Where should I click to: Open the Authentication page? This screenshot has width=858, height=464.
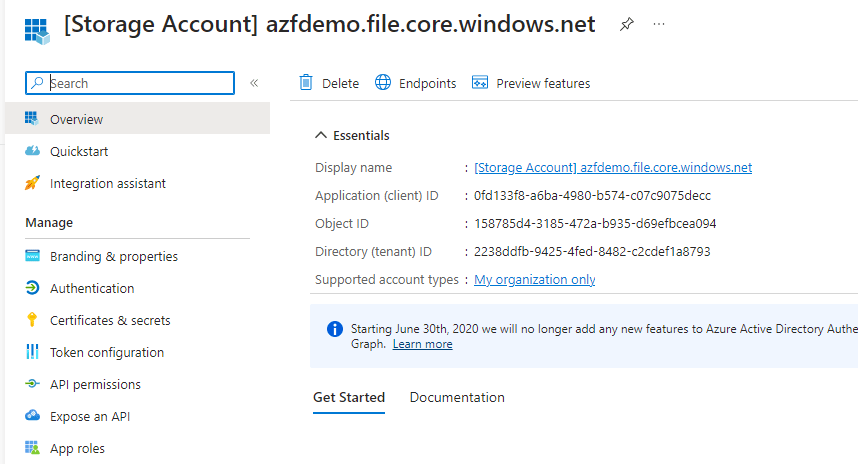coord(92,288)
